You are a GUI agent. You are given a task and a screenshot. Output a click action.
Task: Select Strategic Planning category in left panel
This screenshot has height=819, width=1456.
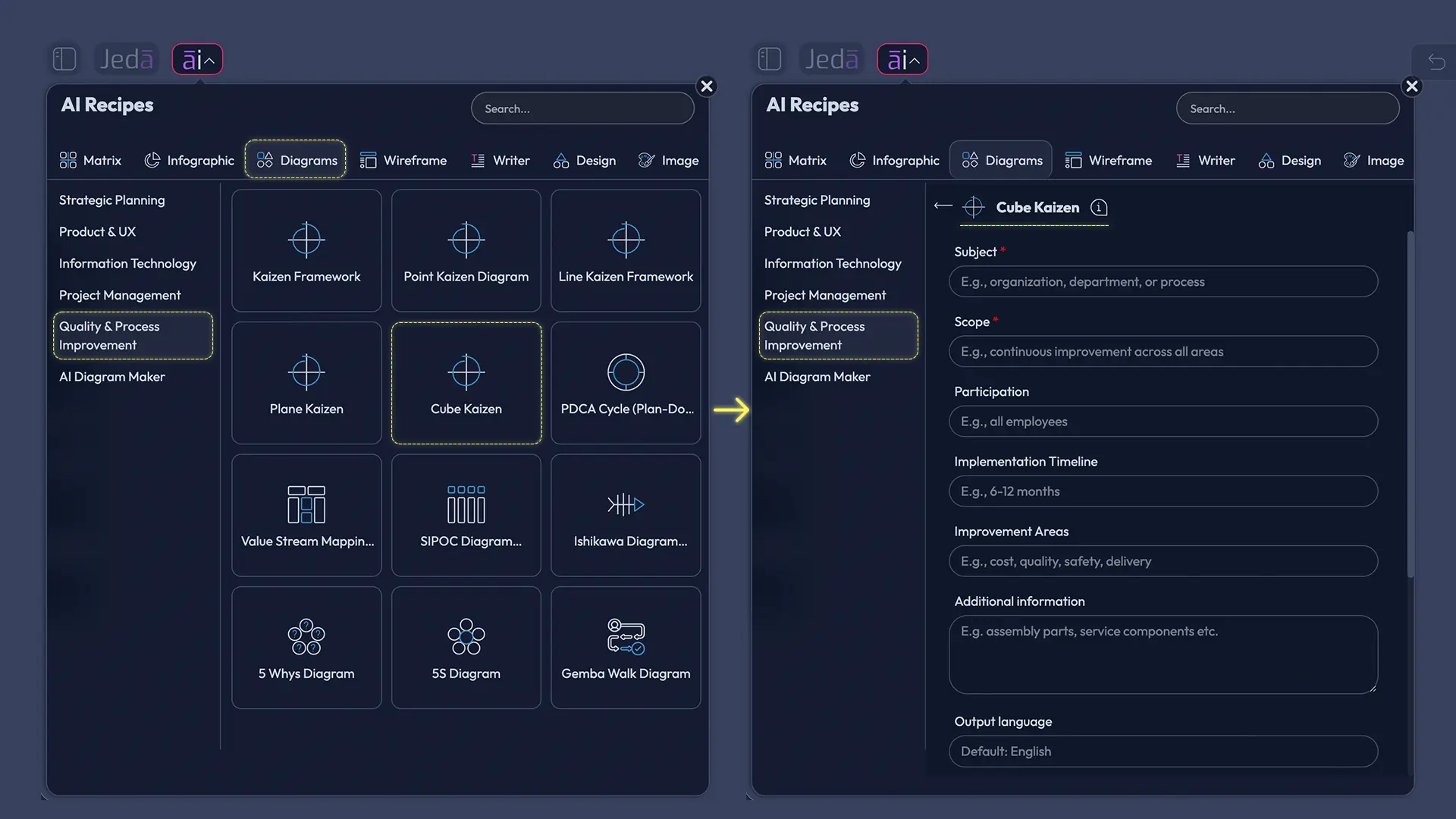coord(111,200)
